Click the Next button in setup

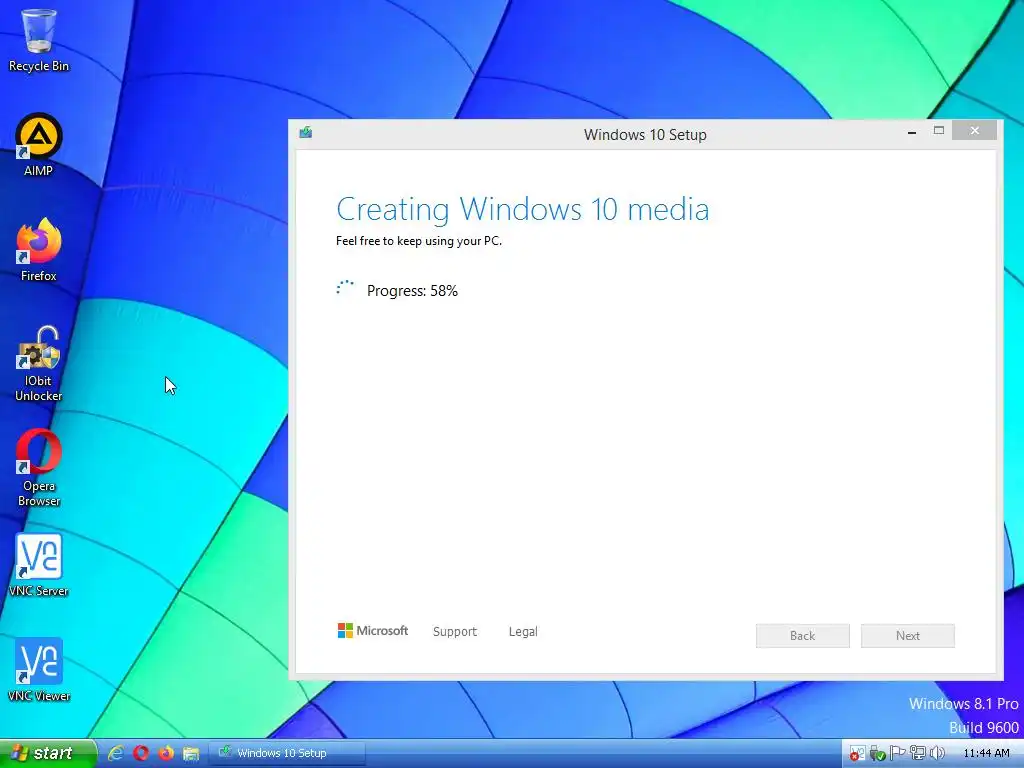click(x=908, y=635)
